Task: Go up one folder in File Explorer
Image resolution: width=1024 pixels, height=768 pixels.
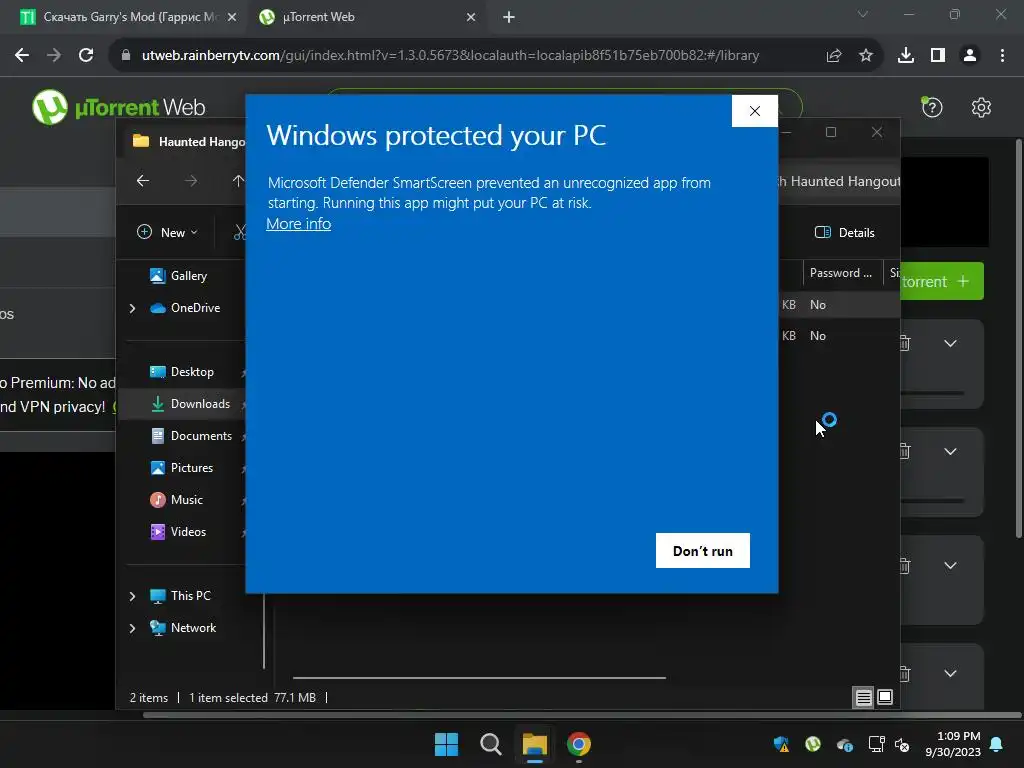Action: click(x=238, y=181)
